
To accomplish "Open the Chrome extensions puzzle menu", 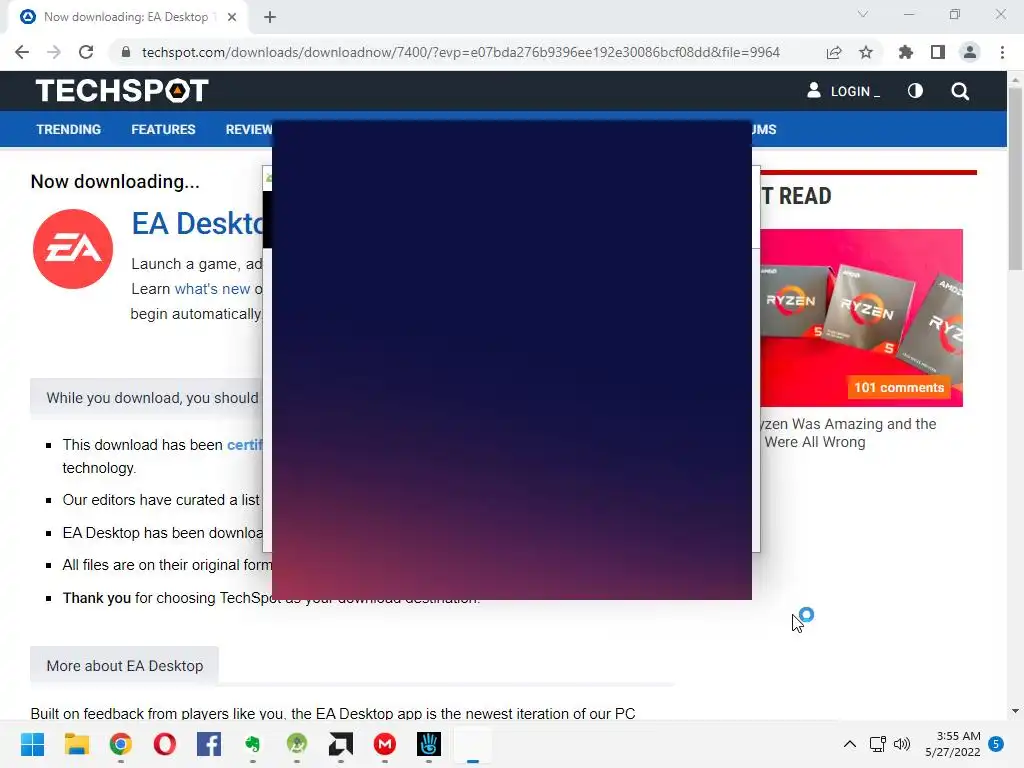I will coord(906,52).
